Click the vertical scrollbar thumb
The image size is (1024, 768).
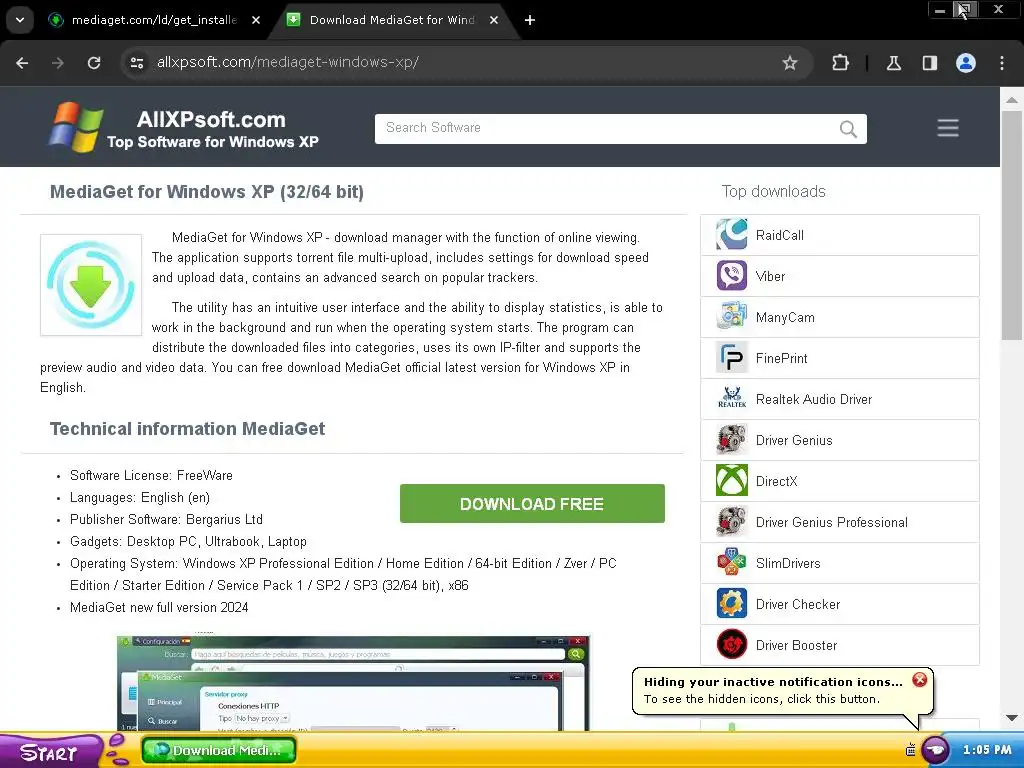pos(1012,225)
